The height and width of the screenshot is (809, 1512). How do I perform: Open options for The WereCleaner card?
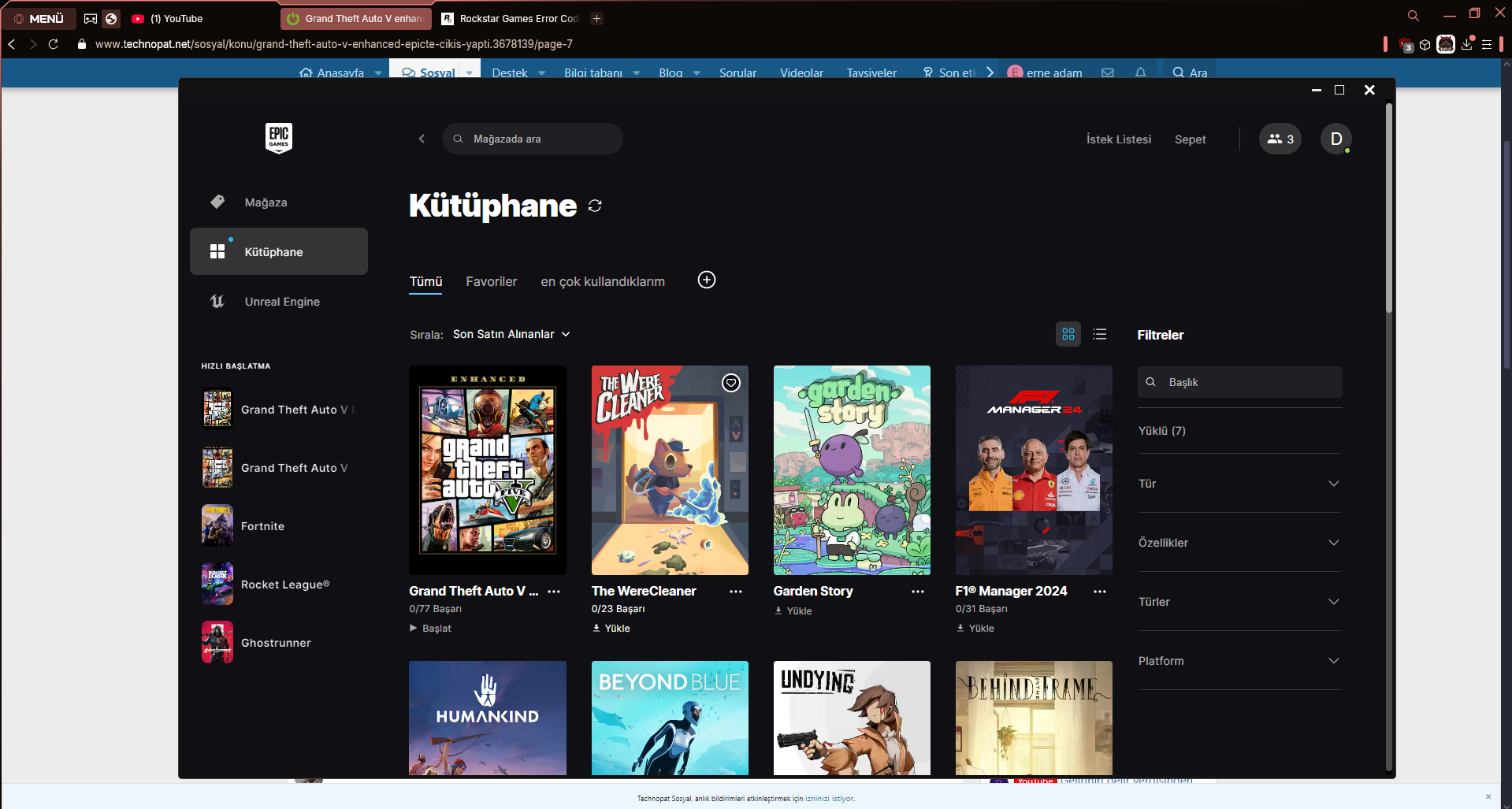(736, 592)
